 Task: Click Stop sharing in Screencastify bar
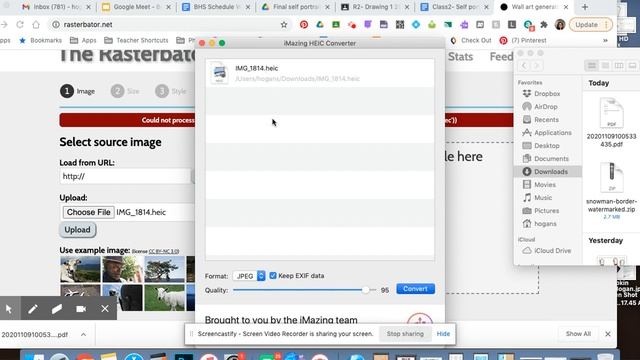(x=405, y=334)
